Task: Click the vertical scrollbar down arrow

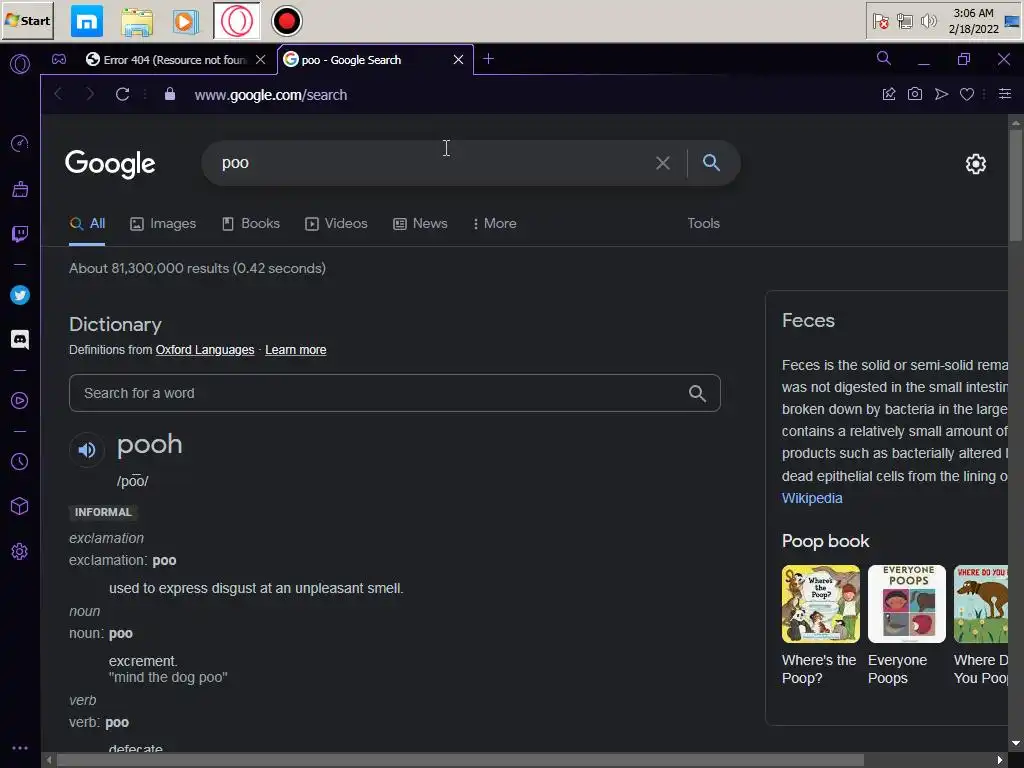Action: (x=1016, y=743)
